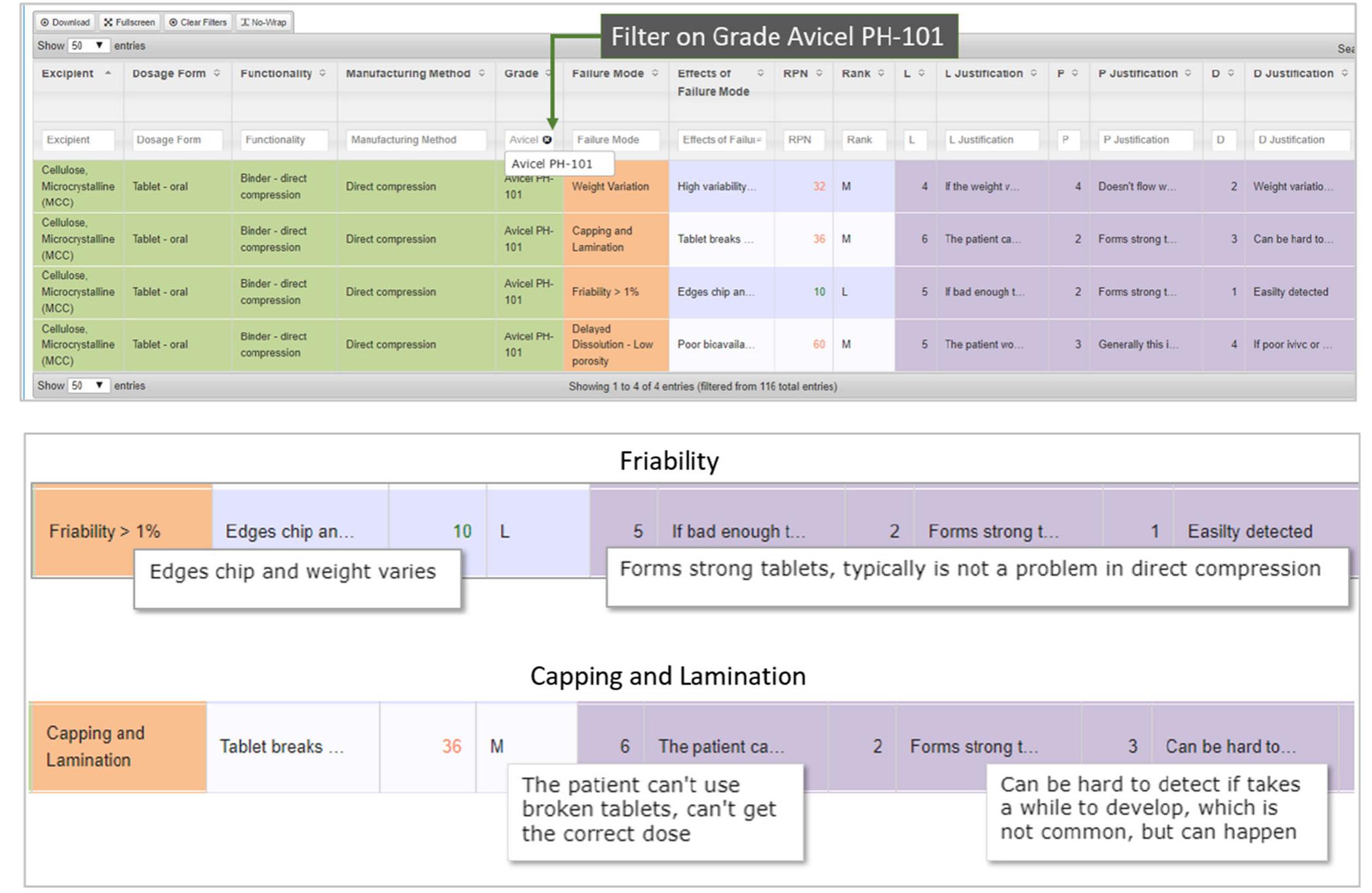Image resolution: width=1372 pixels, height=893 pixels.
Task: Click 'Doesn't flow w...' P justification cell
Action: click(1146, 186)
